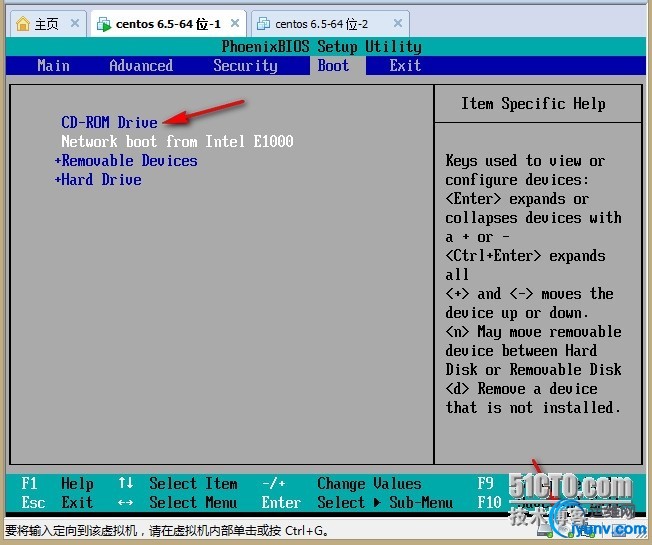Close the centos 6.5-64 位-2 tab

pos(398,23)
